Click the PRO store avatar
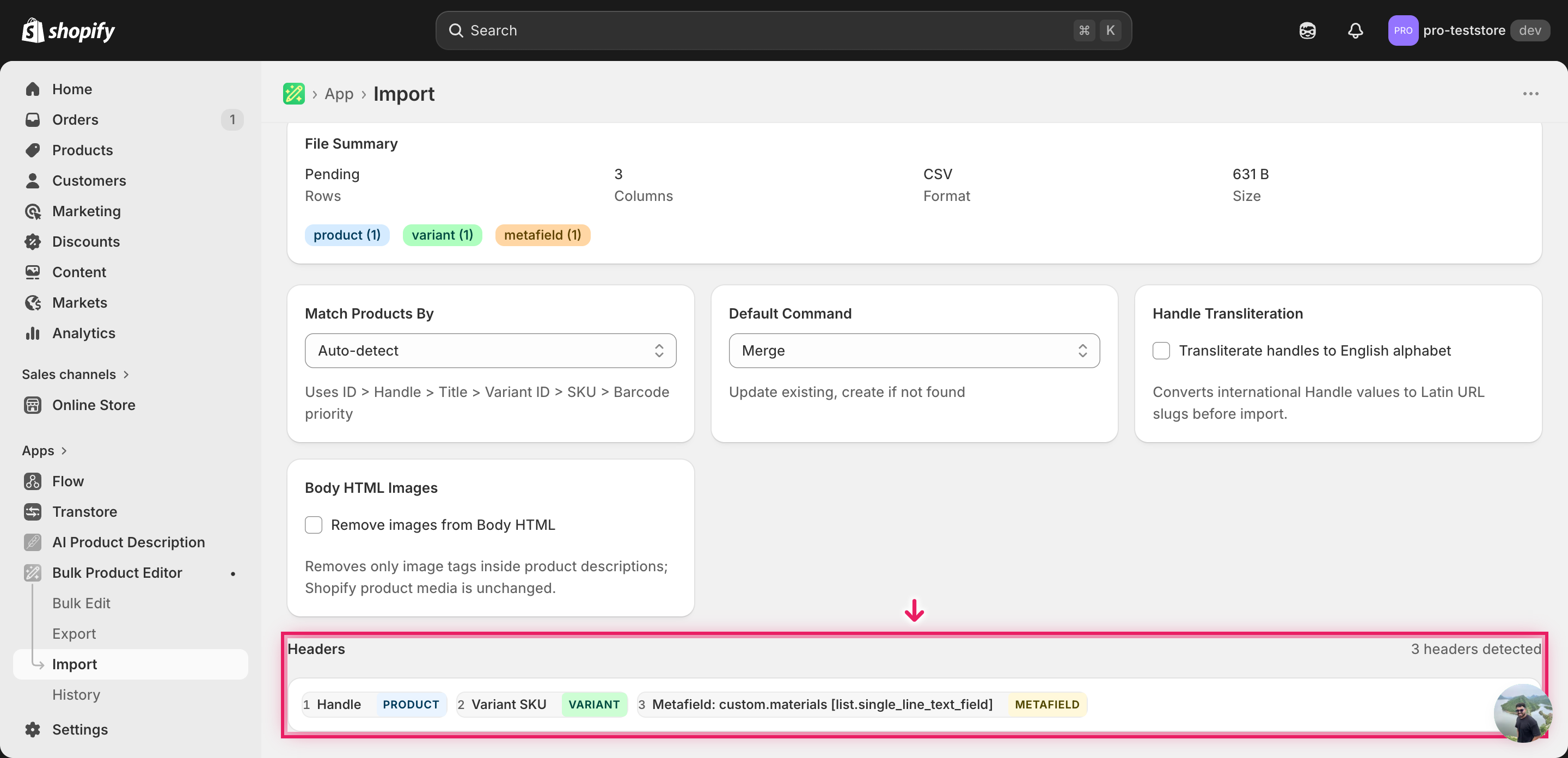 click(1402, 30)
